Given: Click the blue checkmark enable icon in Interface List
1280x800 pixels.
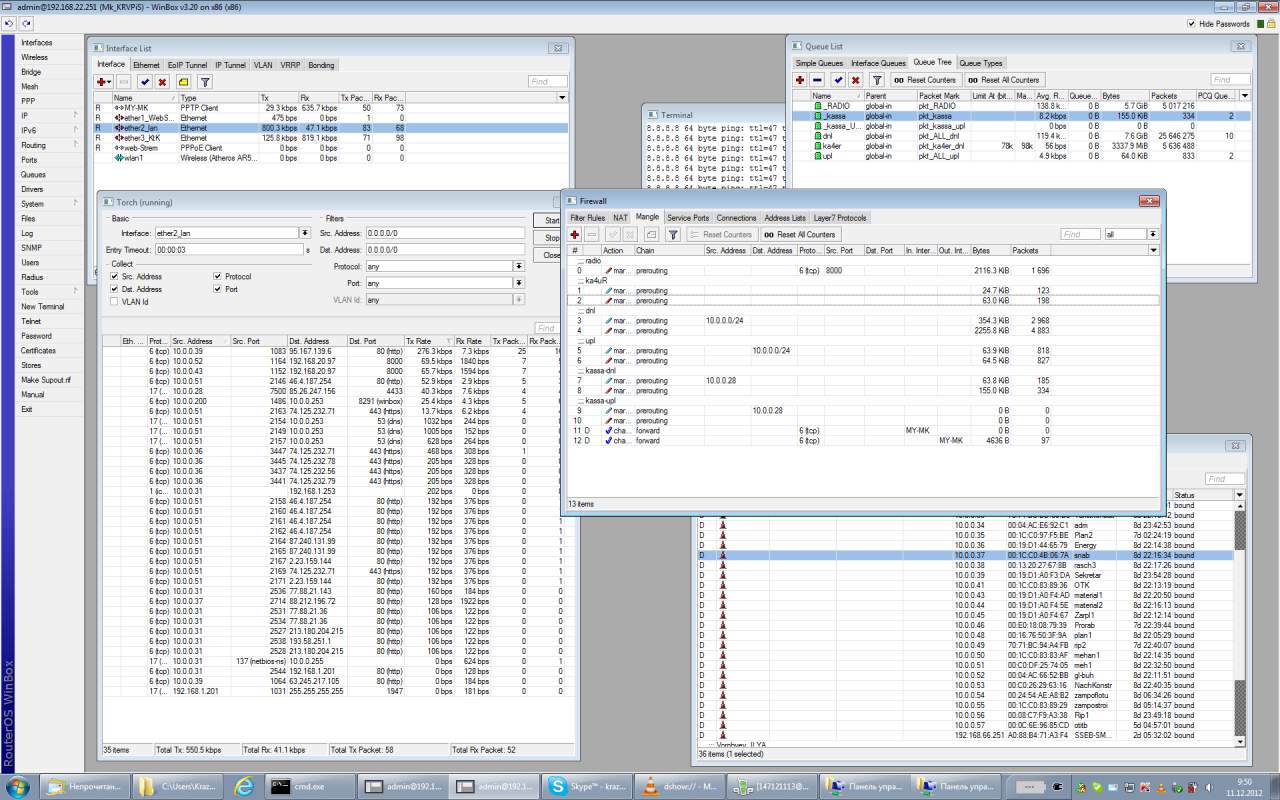Looking at the screenshot, I should [x=145, y=82].
